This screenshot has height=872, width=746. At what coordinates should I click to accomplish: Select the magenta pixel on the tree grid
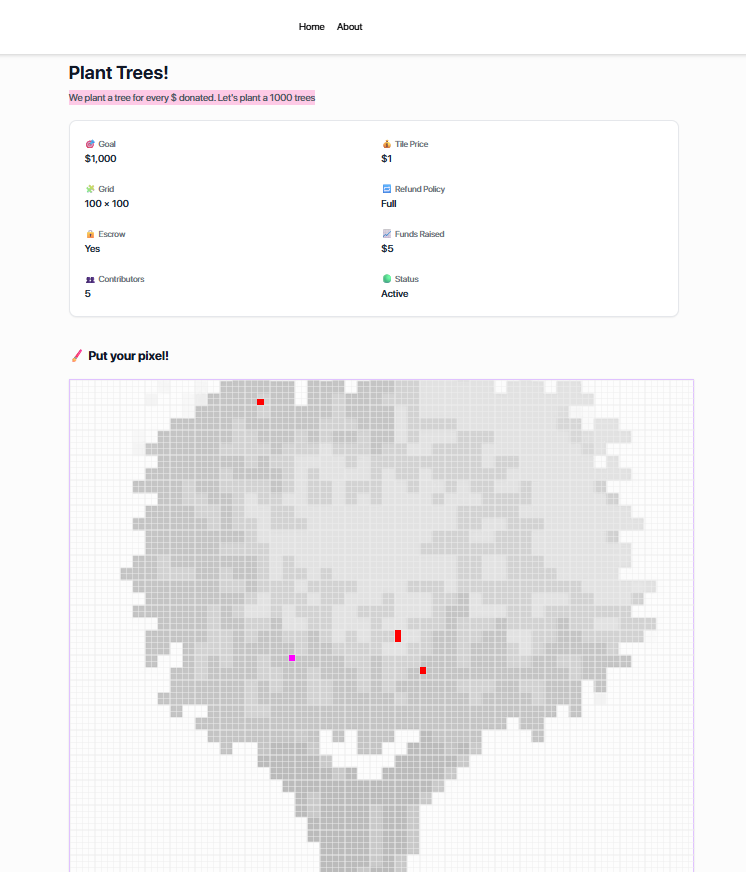(x=292, y=658)
